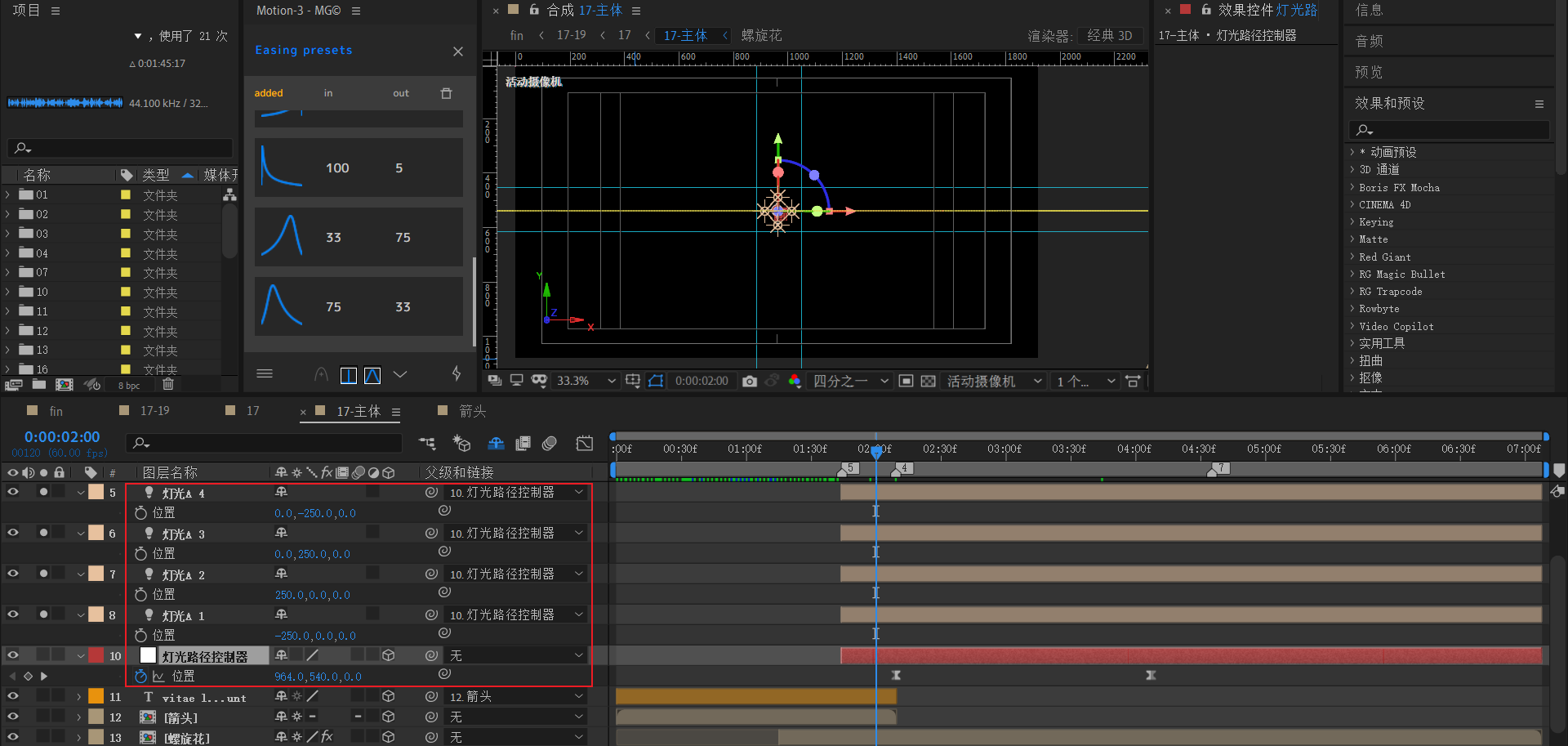Click the trash icon in Easing presets
This screenshot has height=746, width=1568.
pos(446,93)
